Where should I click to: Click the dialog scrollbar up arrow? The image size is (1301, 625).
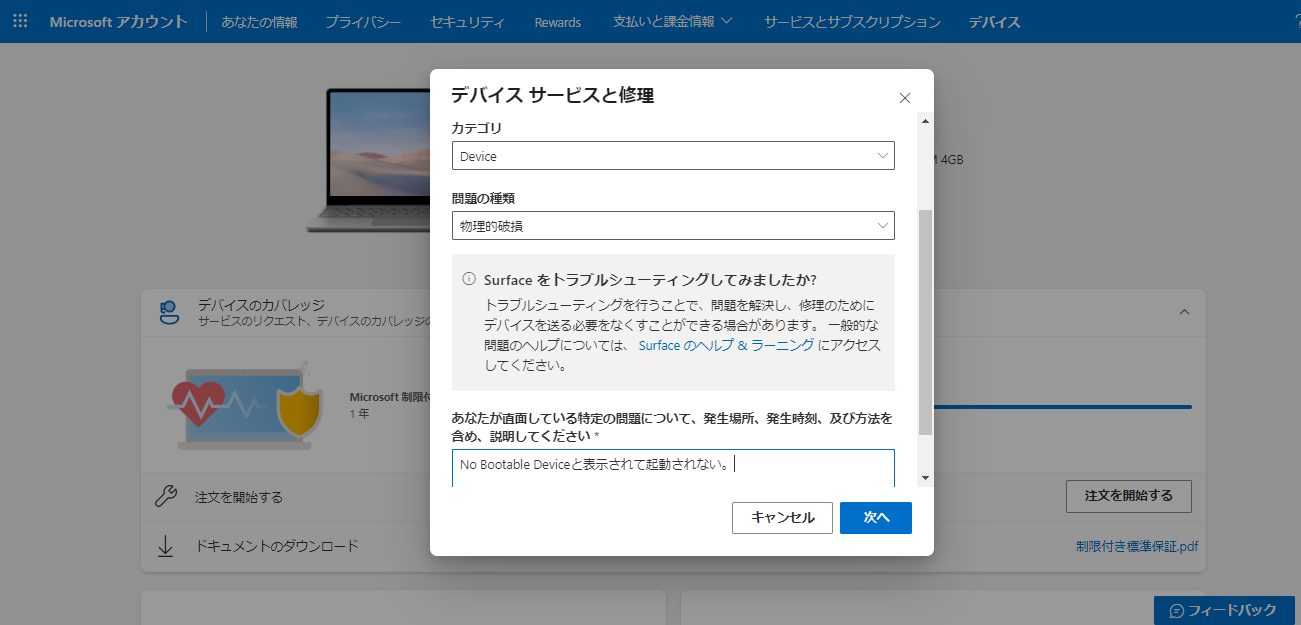point(925,121)
